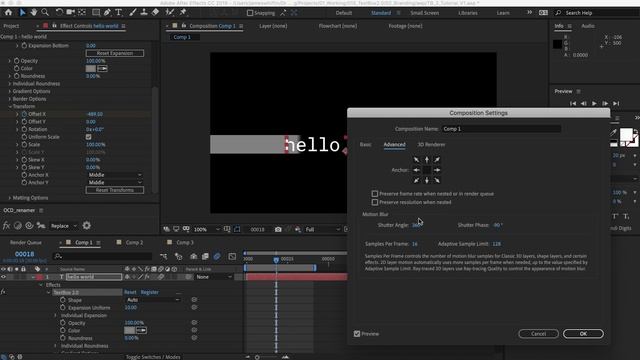Click the OK button in Composition Settings
The height and width of the screenshot is (360, 640).
click(583, 334)
